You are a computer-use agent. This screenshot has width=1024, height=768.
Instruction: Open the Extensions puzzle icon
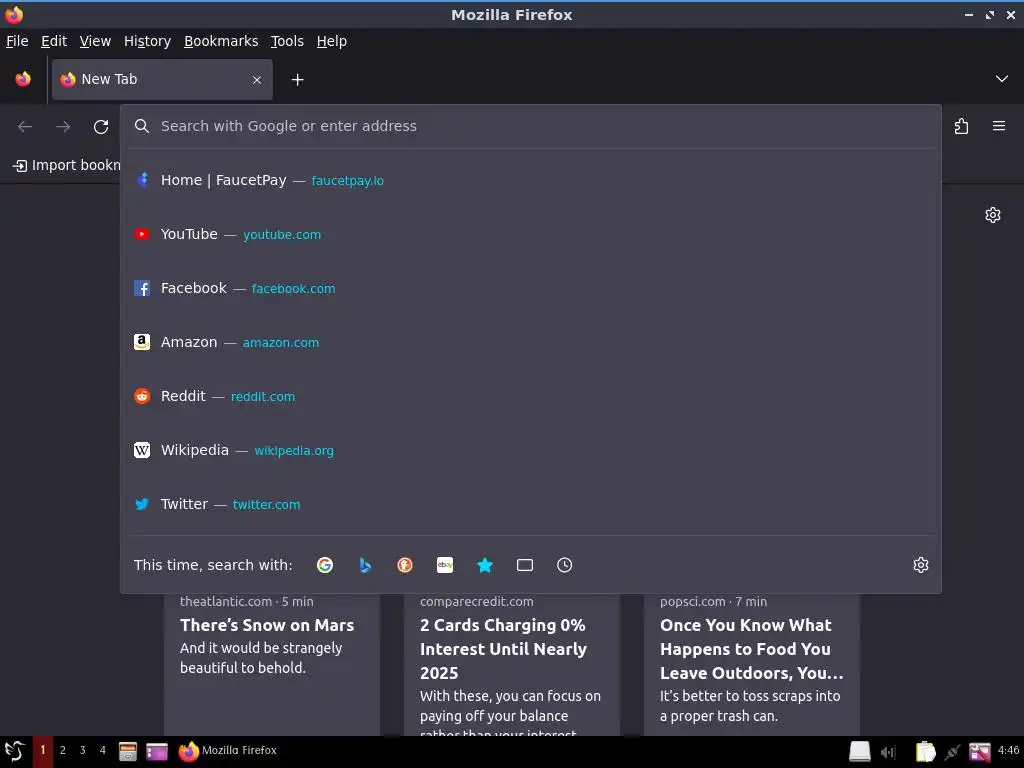(x=961, y=126)
